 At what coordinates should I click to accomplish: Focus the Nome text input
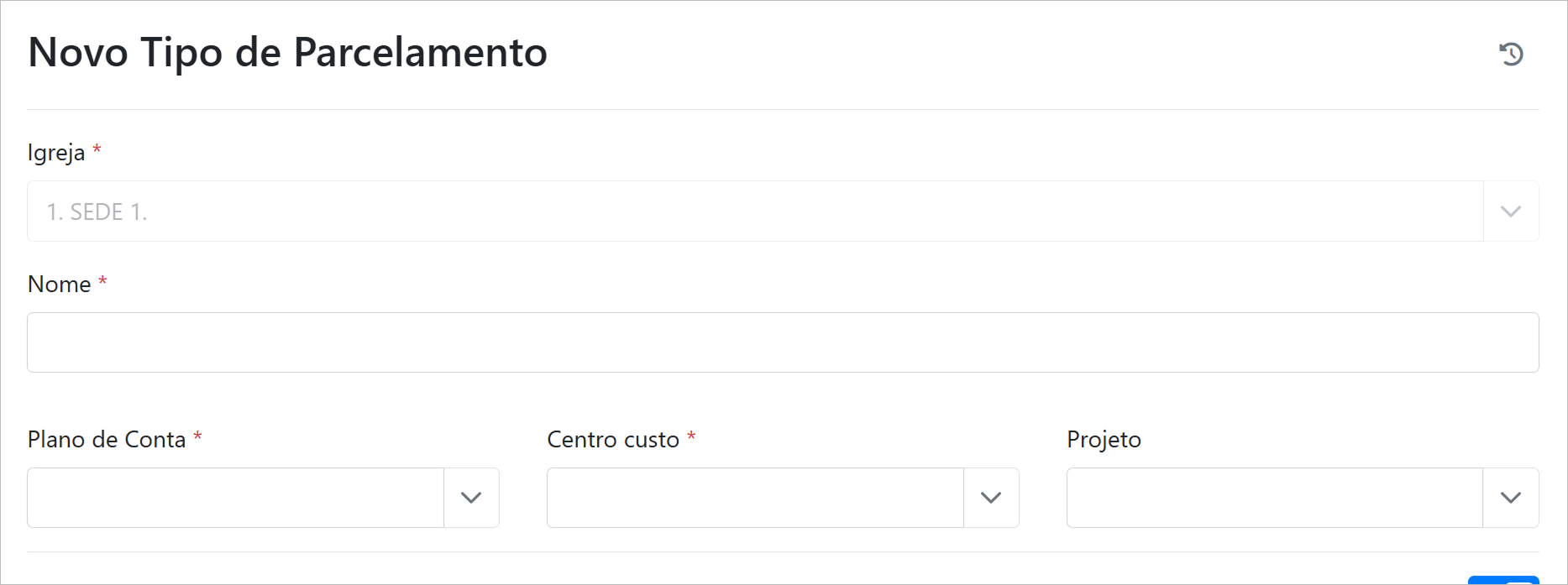coord(782,342)
